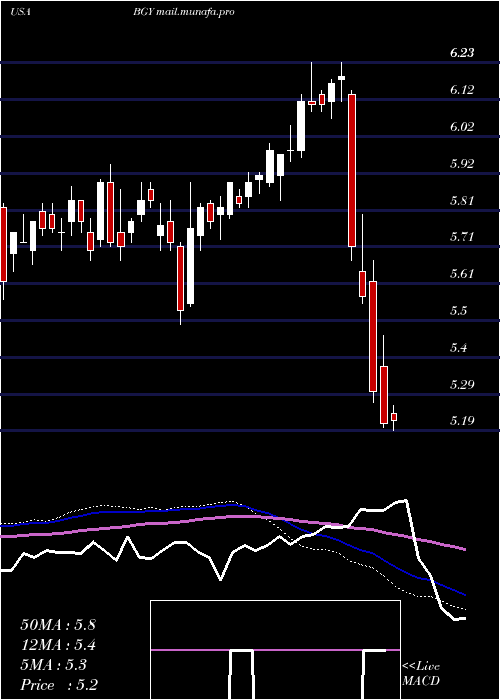
Task: Click the tallest red candlestick falling from 6.12
Action: pos(352,171)
